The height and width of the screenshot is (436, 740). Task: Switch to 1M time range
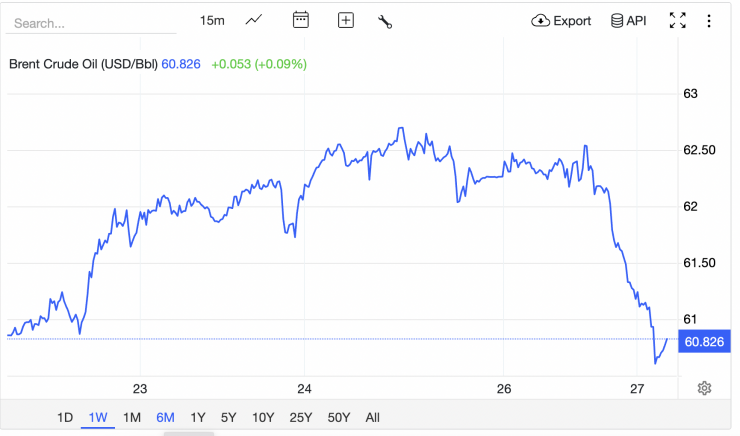tap(131, 417)
